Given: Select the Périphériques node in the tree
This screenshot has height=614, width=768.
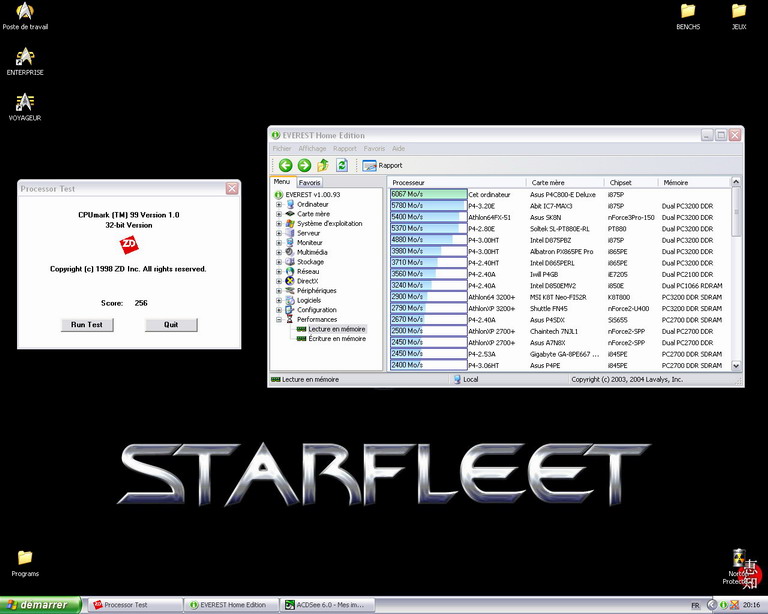Looking at the screenshot, I should 316,290.
